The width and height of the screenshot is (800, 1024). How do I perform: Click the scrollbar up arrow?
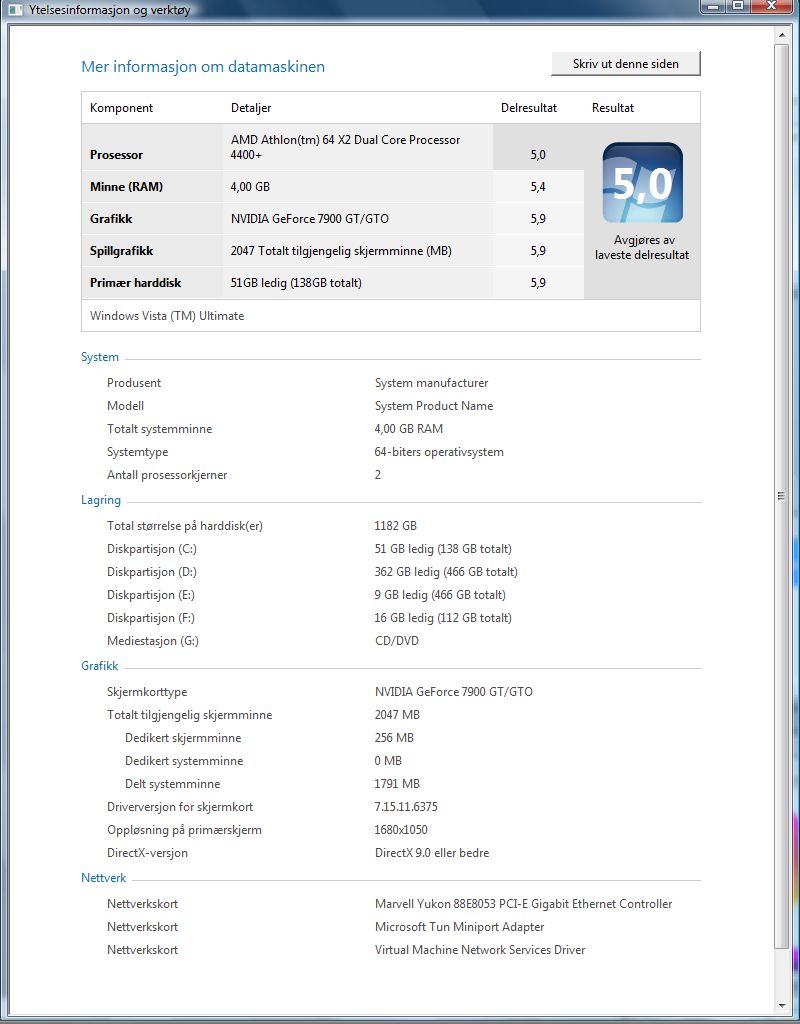pyautogui.click(x=782, y=35)
